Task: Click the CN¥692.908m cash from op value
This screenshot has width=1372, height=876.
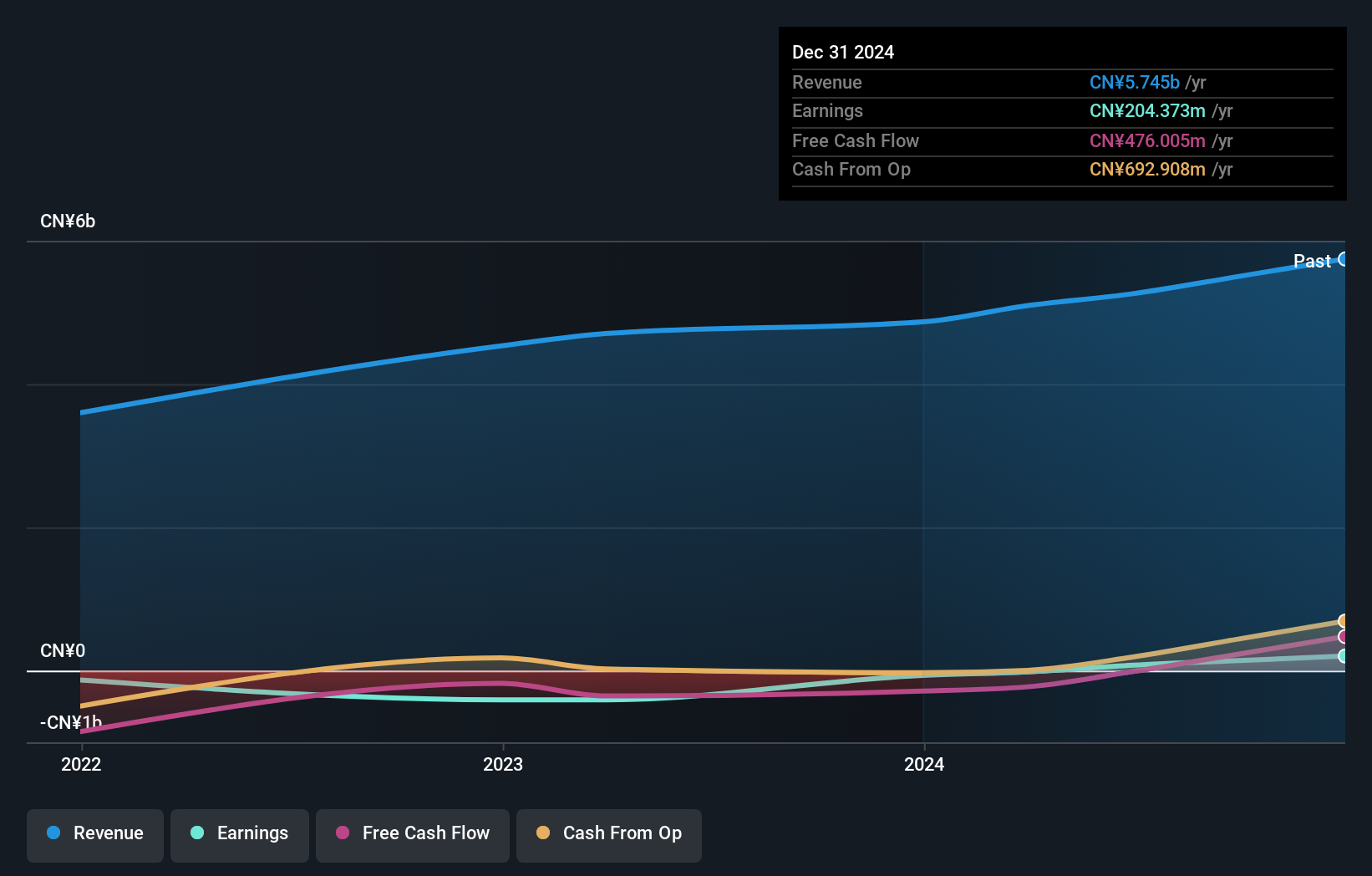Action: (x=1147, y=169)
